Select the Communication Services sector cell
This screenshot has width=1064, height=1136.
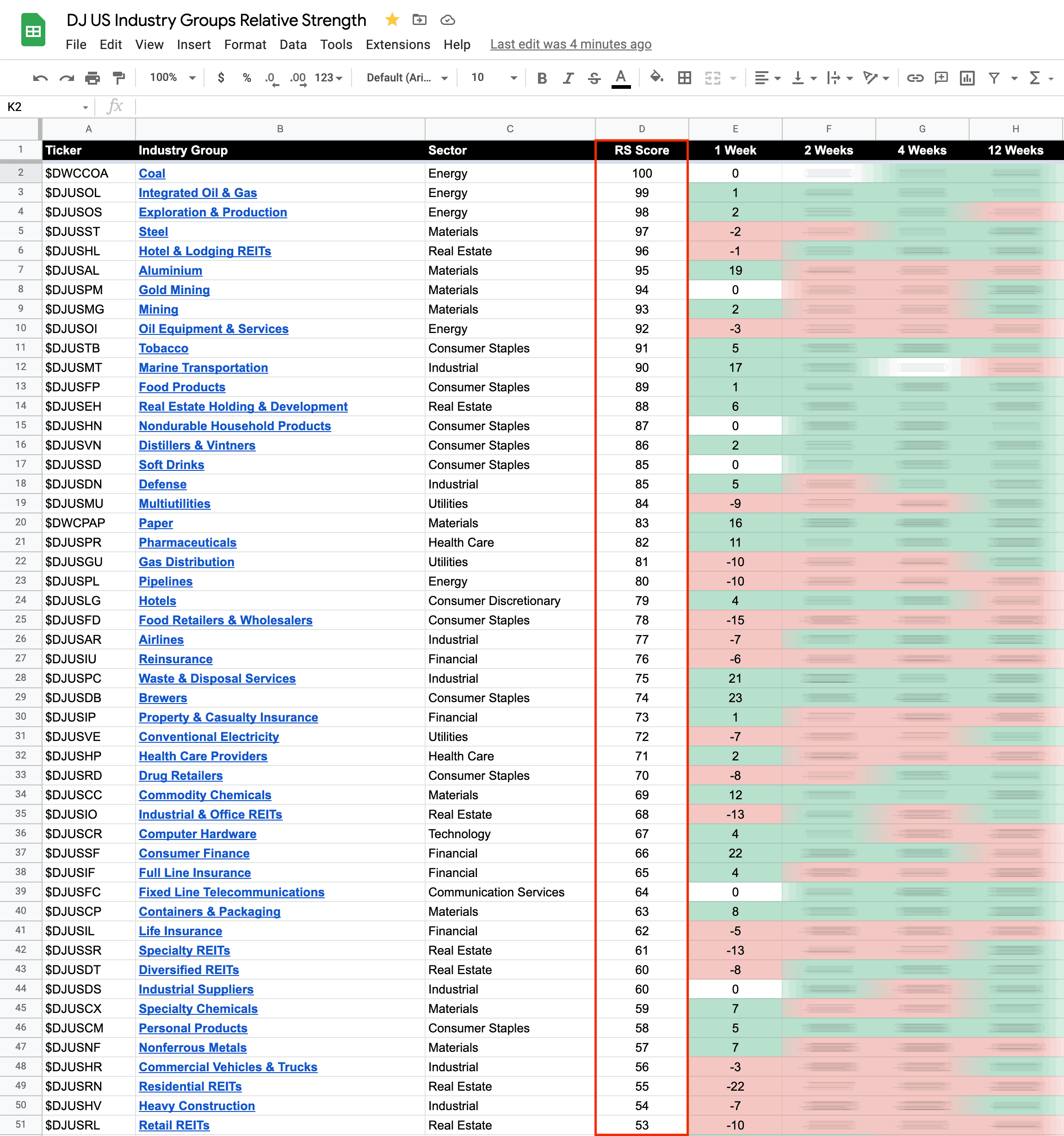[510, 892]
